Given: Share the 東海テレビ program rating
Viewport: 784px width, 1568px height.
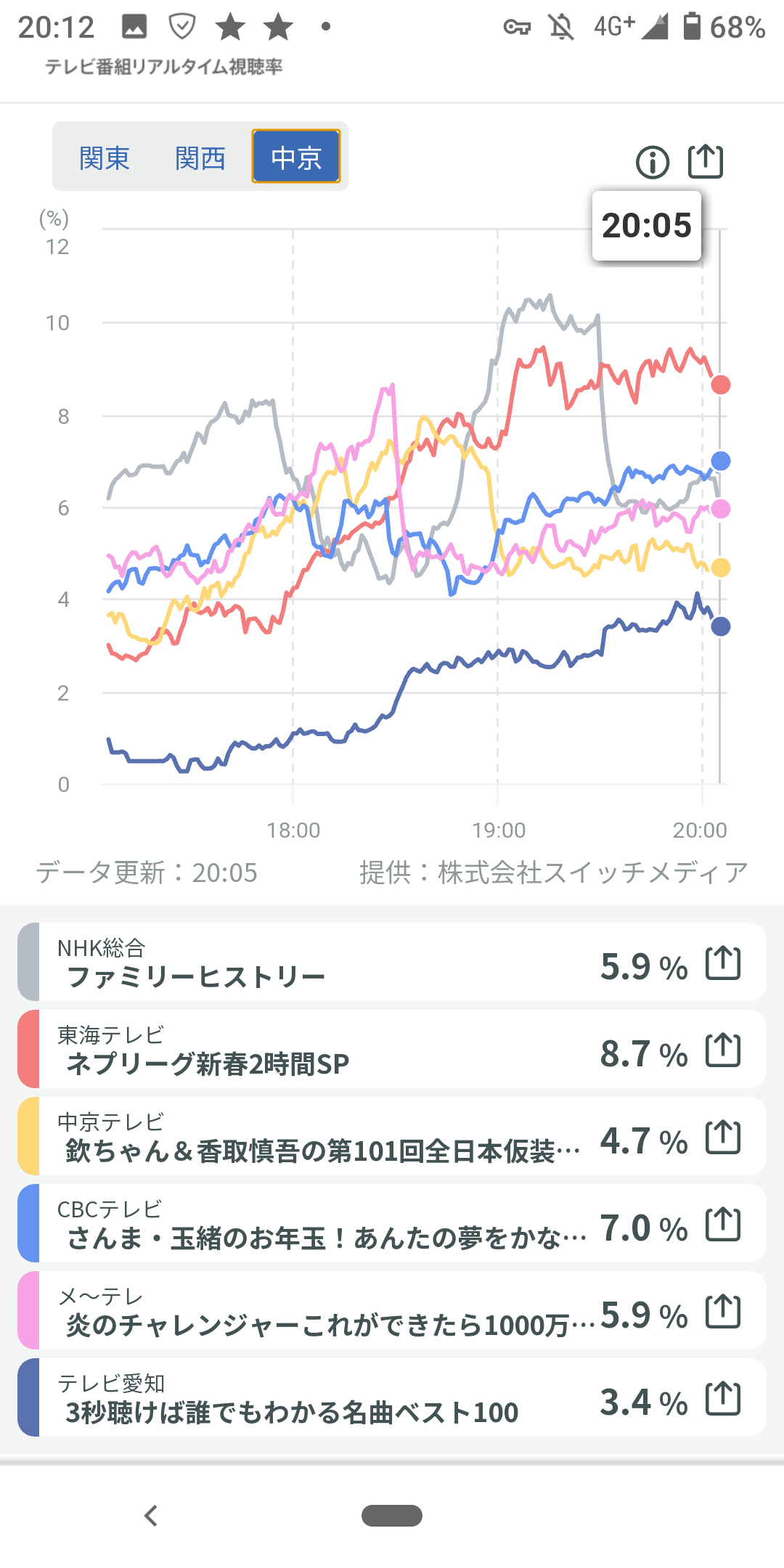Looking at the screenshot, I should 723,1051.
